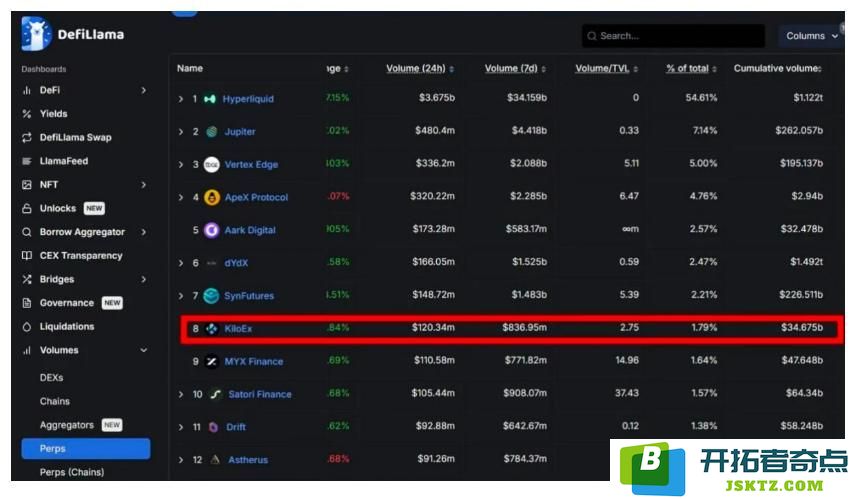Expand the dYdX row
The height and width of the screenshot is (499, 860).
[181, 263]
